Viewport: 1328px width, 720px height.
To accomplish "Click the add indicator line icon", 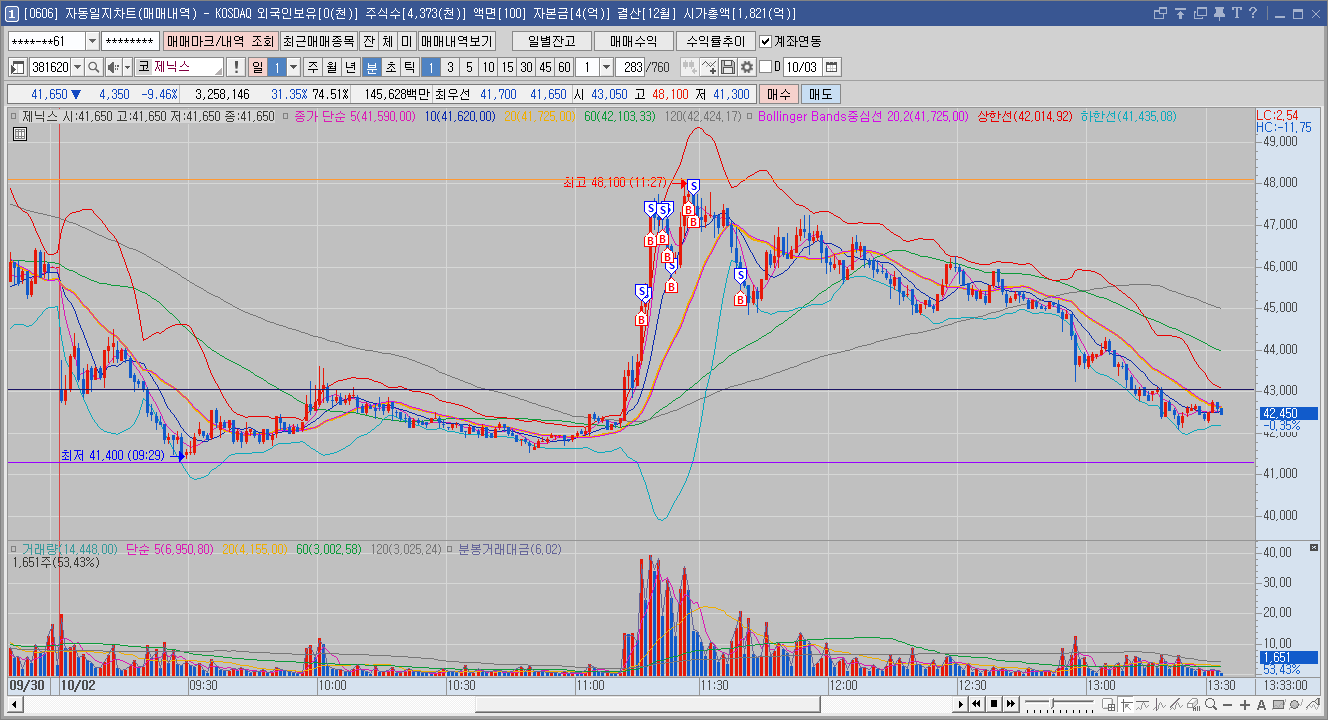I will pos(709,67).
